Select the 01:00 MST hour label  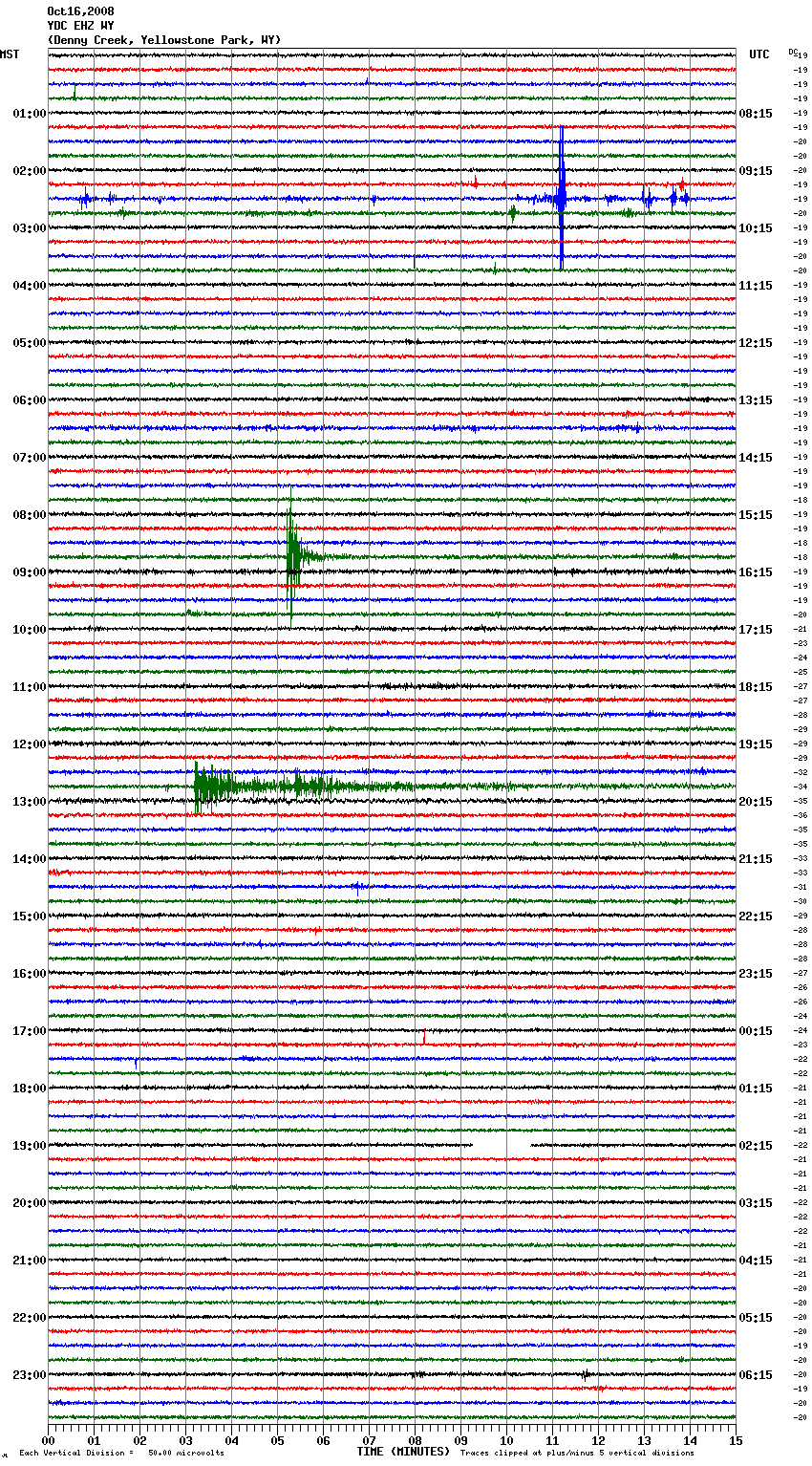(x=30, y=114)
